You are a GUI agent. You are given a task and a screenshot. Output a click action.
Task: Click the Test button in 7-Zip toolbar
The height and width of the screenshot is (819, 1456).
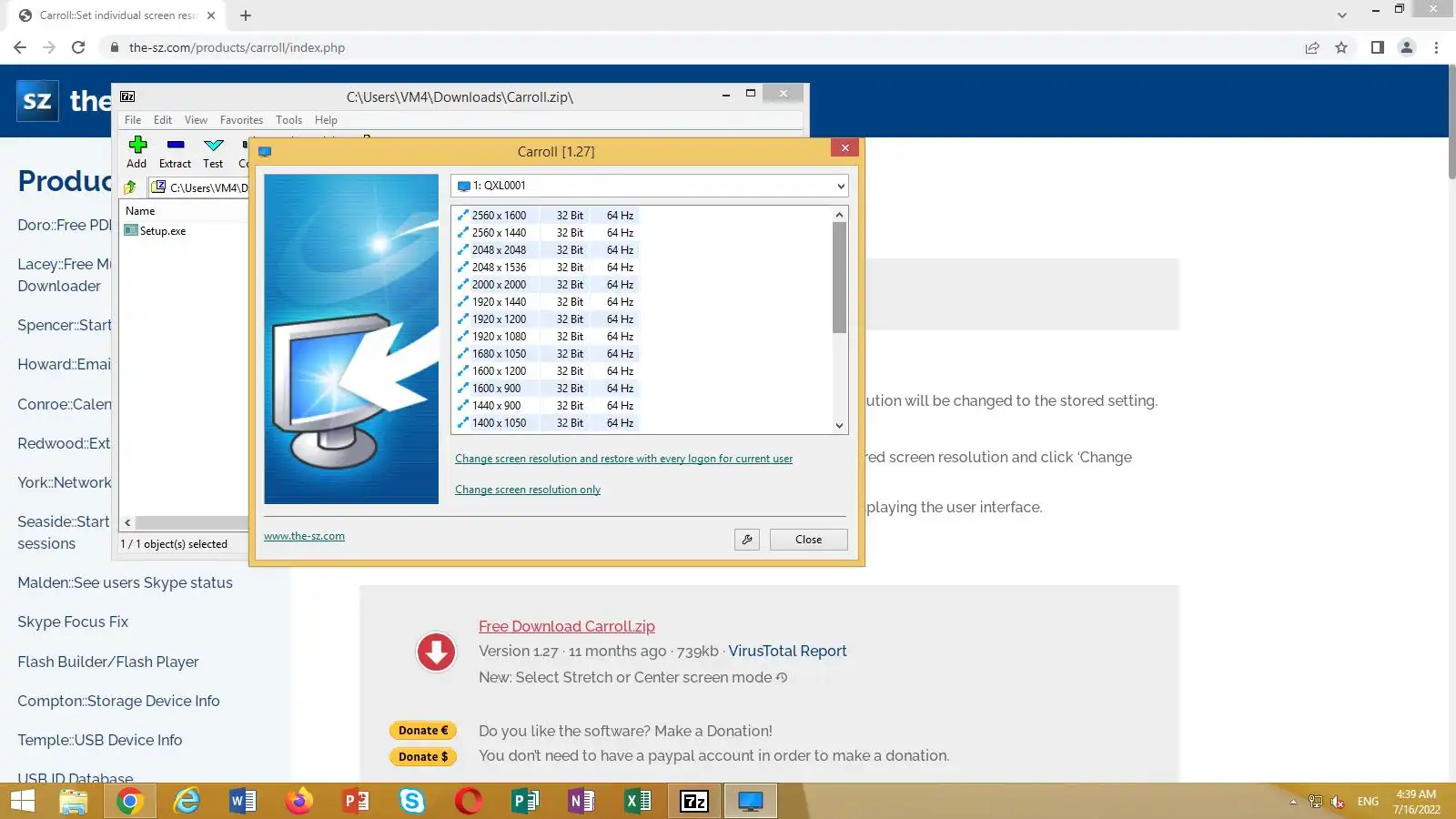tap(213, 153)
